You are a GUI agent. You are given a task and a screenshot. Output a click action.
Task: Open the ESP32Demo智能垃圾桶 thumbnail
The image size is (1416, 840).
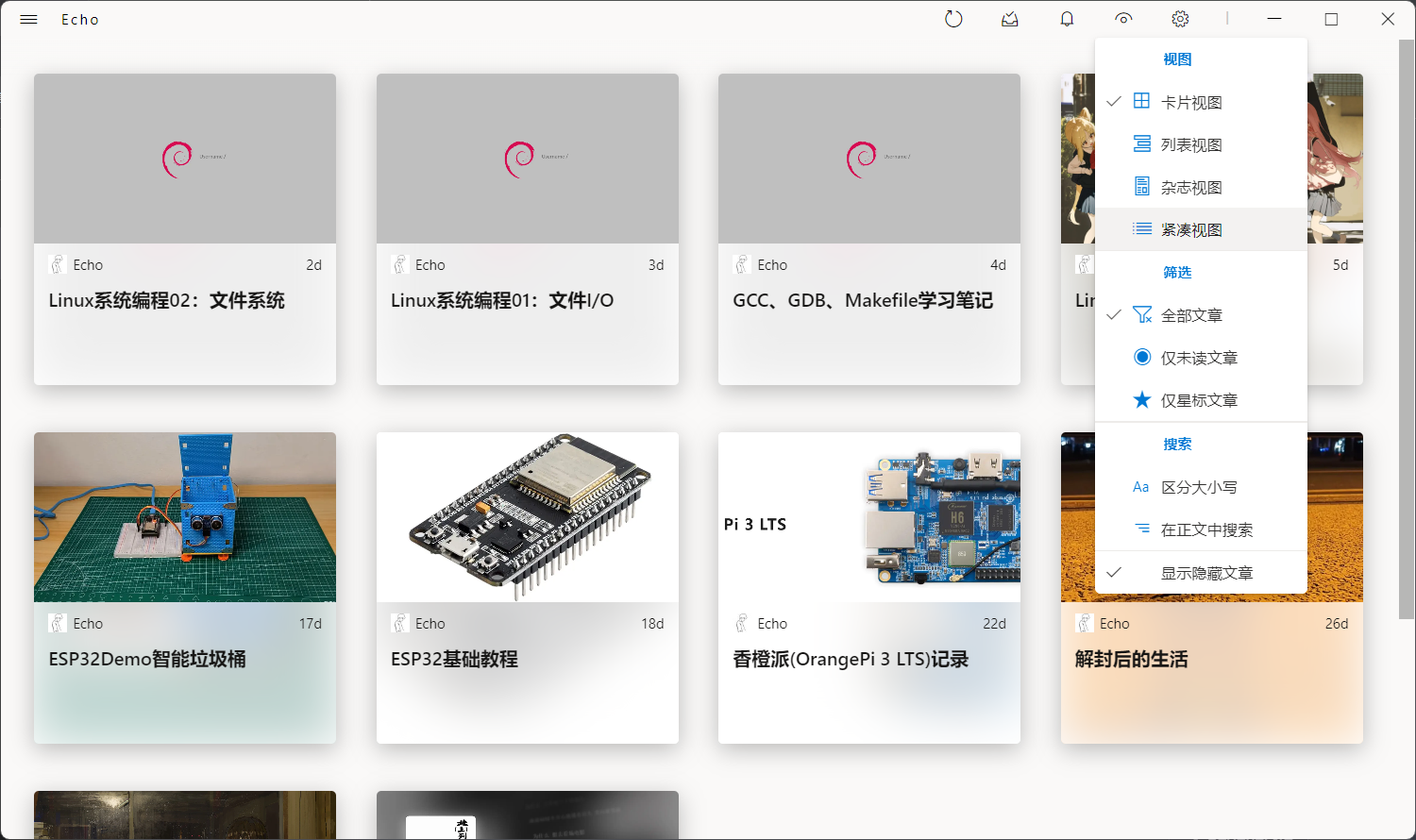tap(185, 517)
